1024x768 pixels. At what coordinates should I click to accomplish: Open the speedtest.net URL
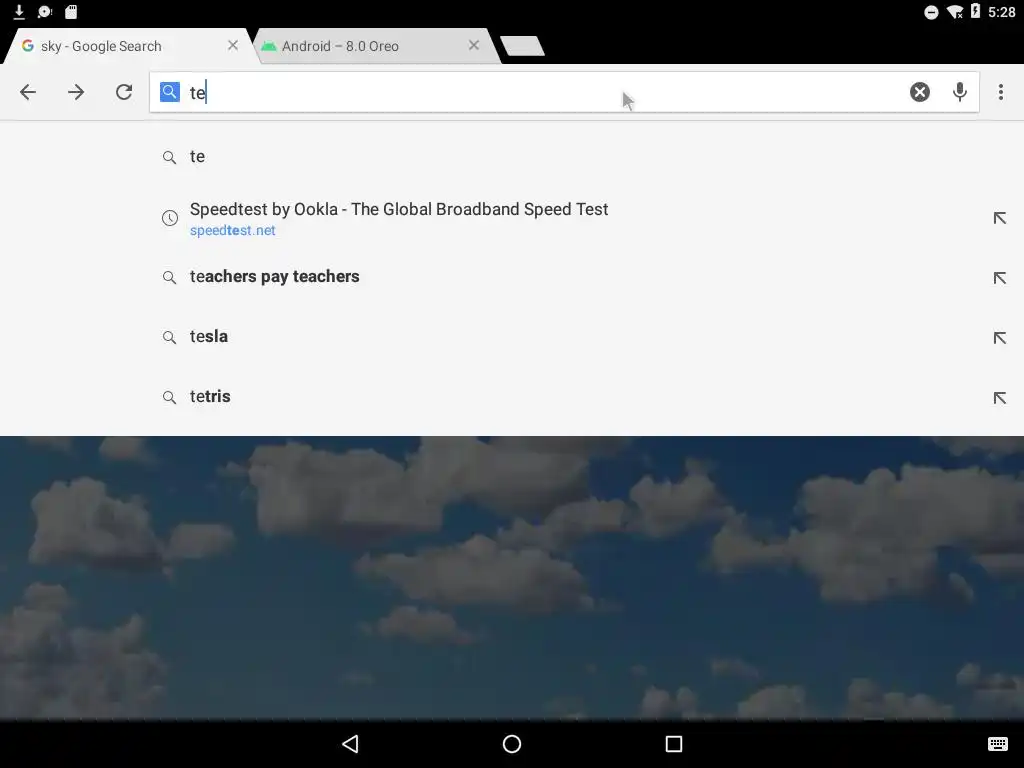click(232, 231)
